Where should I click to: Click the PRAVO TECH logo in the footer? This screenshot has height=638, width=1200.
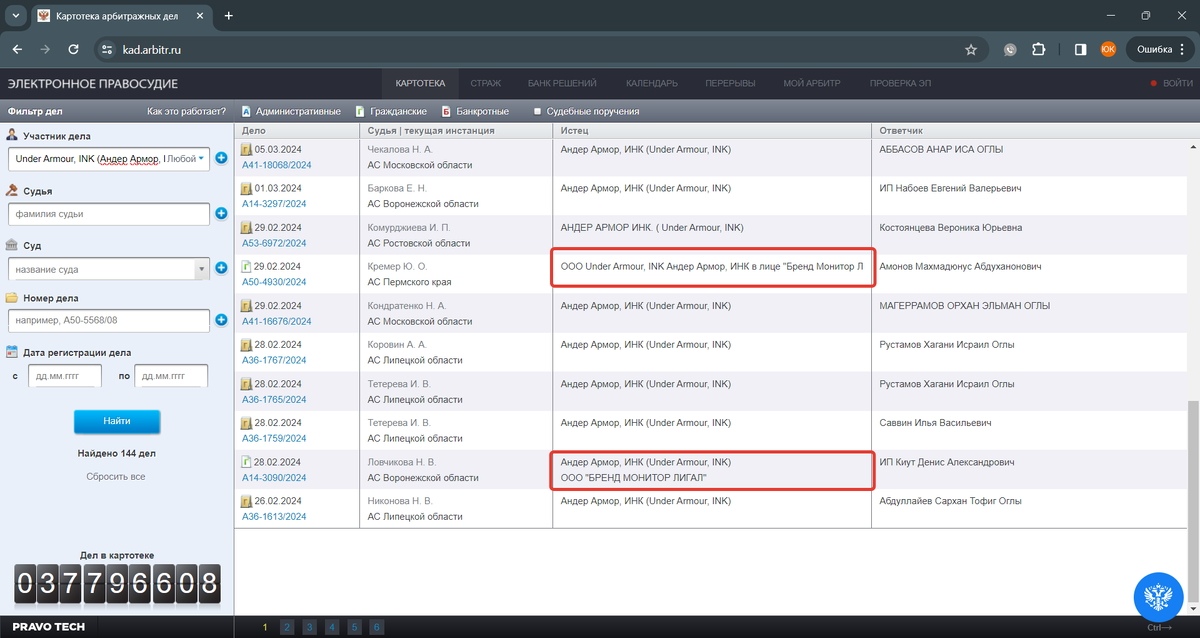coord(48,627)
